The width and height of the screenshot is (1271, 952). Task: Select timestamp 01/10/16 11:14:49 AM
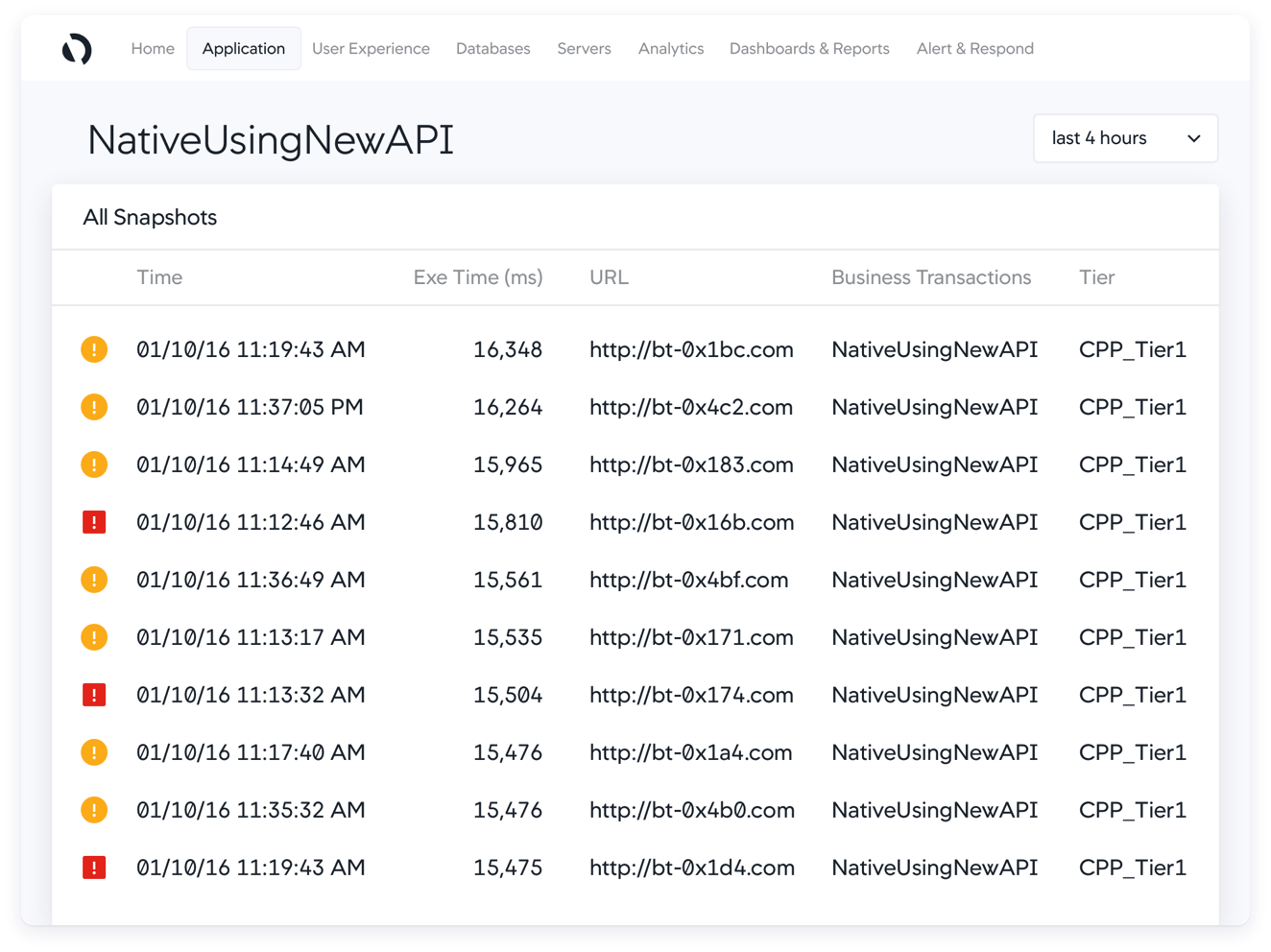tap(251, 464)
